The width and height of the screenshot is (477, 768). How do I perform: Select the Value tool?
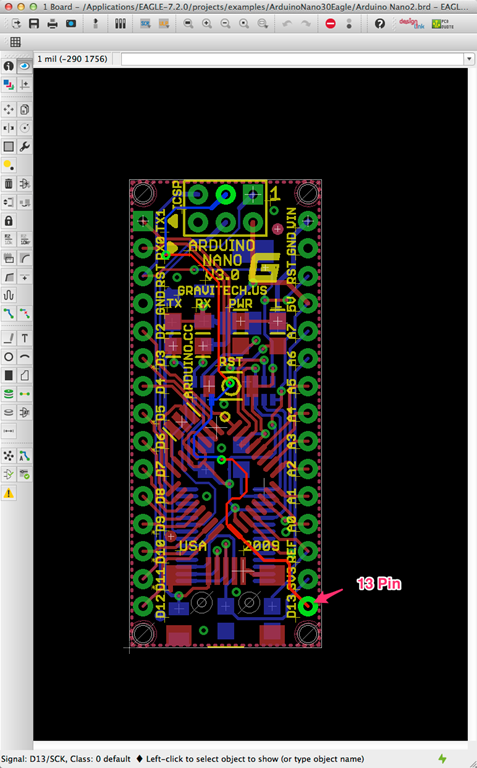(24, 240)
